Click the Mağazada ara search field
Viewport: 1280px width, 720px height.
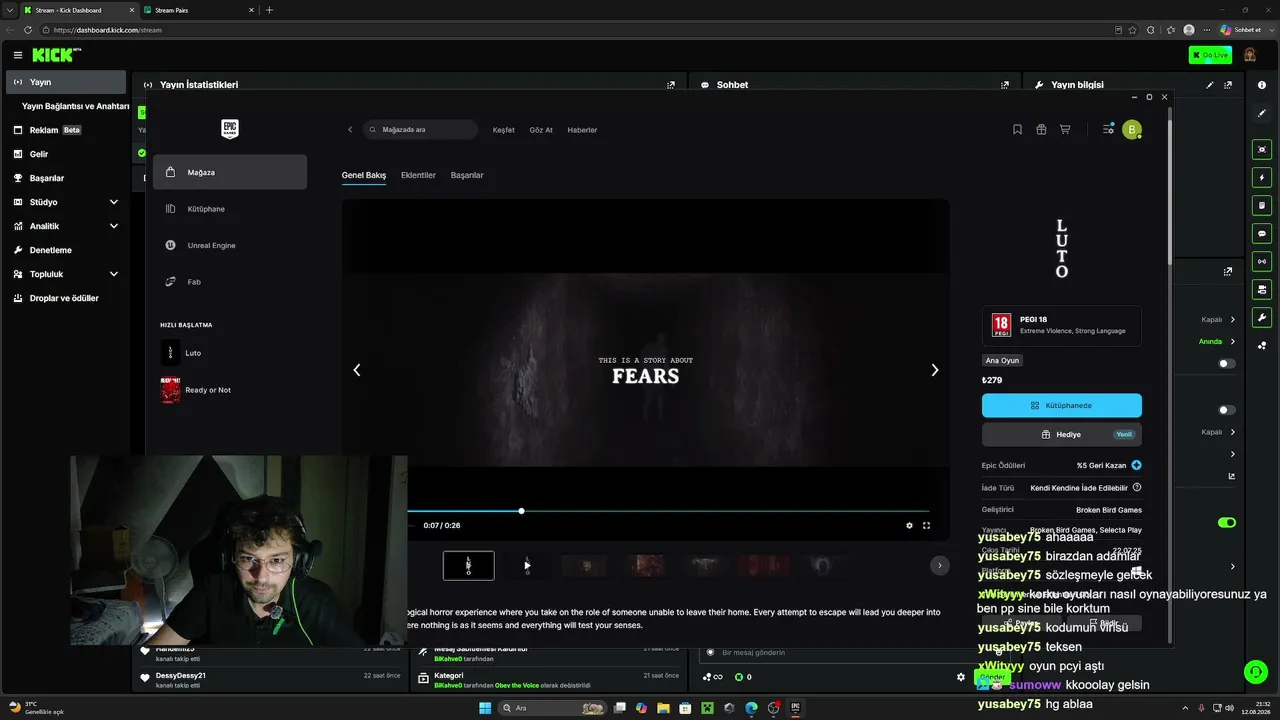[x=420, y=129]
